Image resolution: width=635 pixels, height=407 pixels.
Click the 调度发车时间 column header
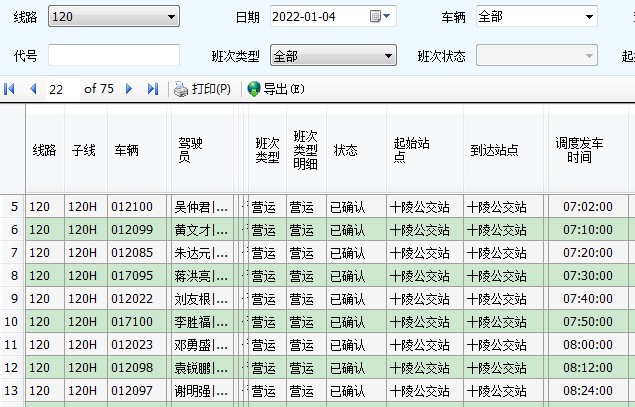pyautogui.click(x=588, y=150)
